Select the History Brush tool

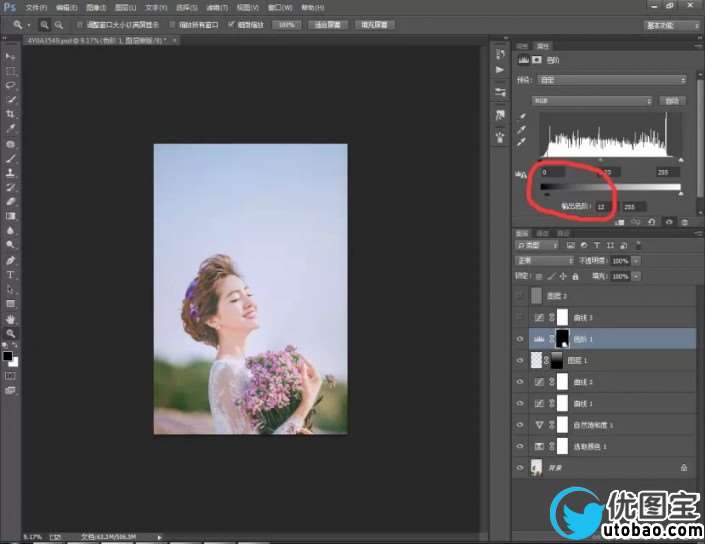tap(10, 187)
